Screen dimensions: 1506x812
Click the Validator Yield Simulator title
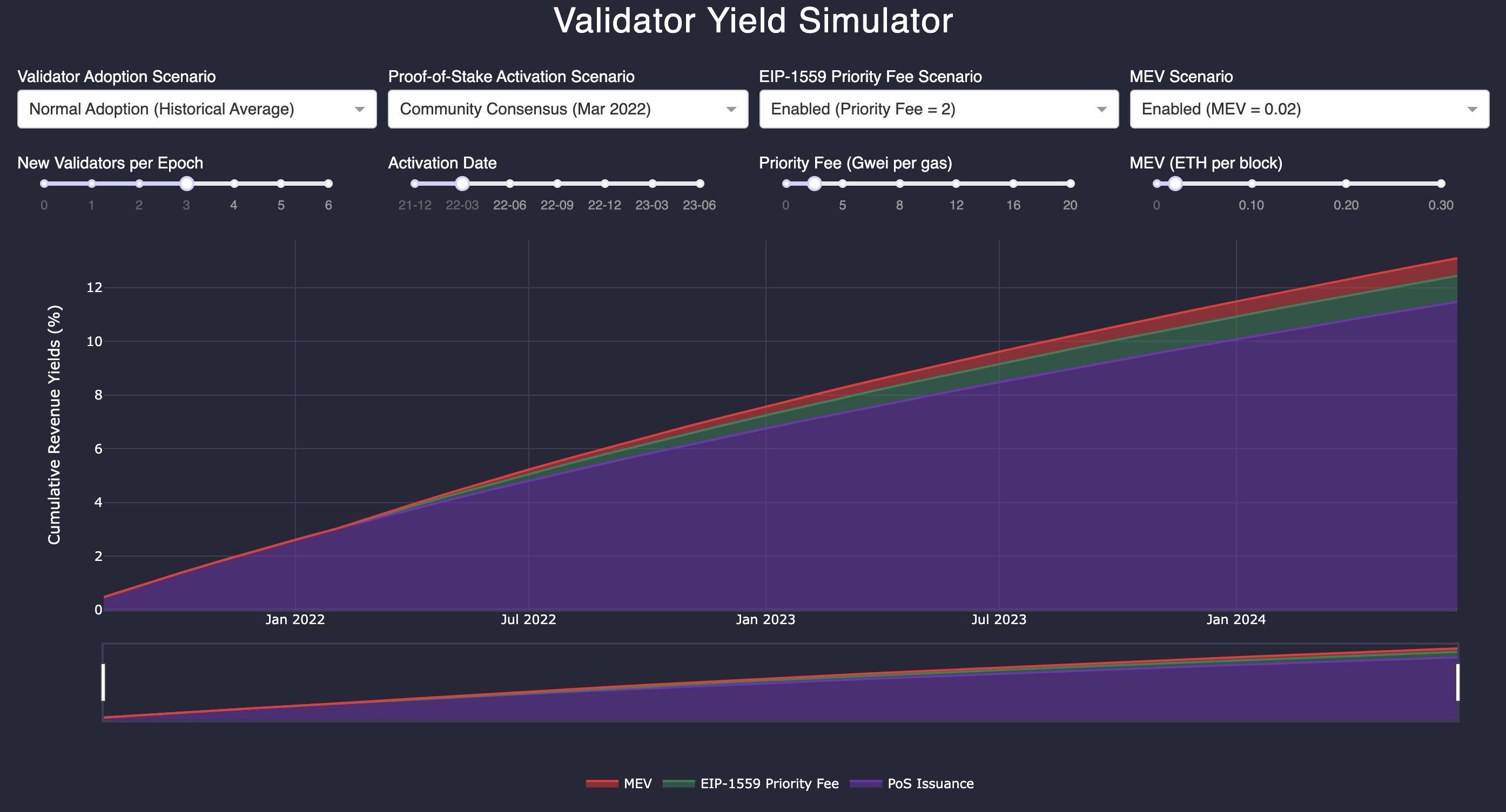pyautogui.click(x=753, y=21)
